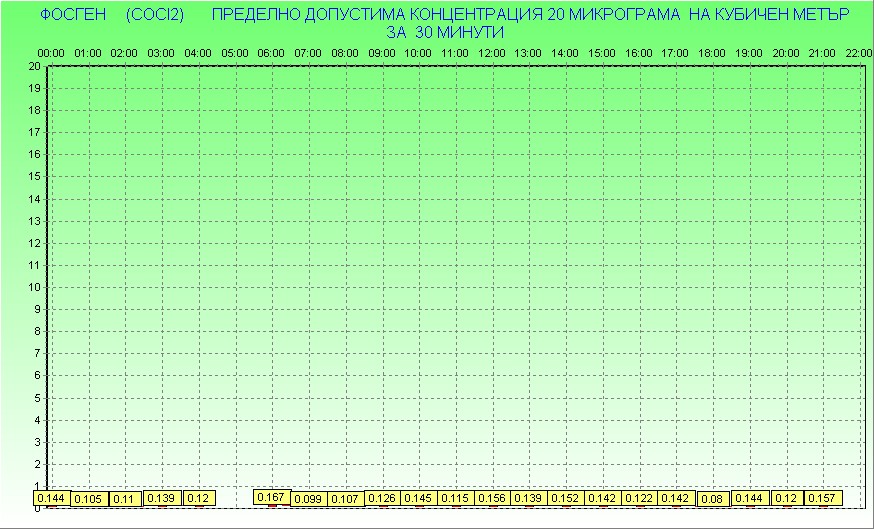Select the 0.08 value label

coord(712,498)
